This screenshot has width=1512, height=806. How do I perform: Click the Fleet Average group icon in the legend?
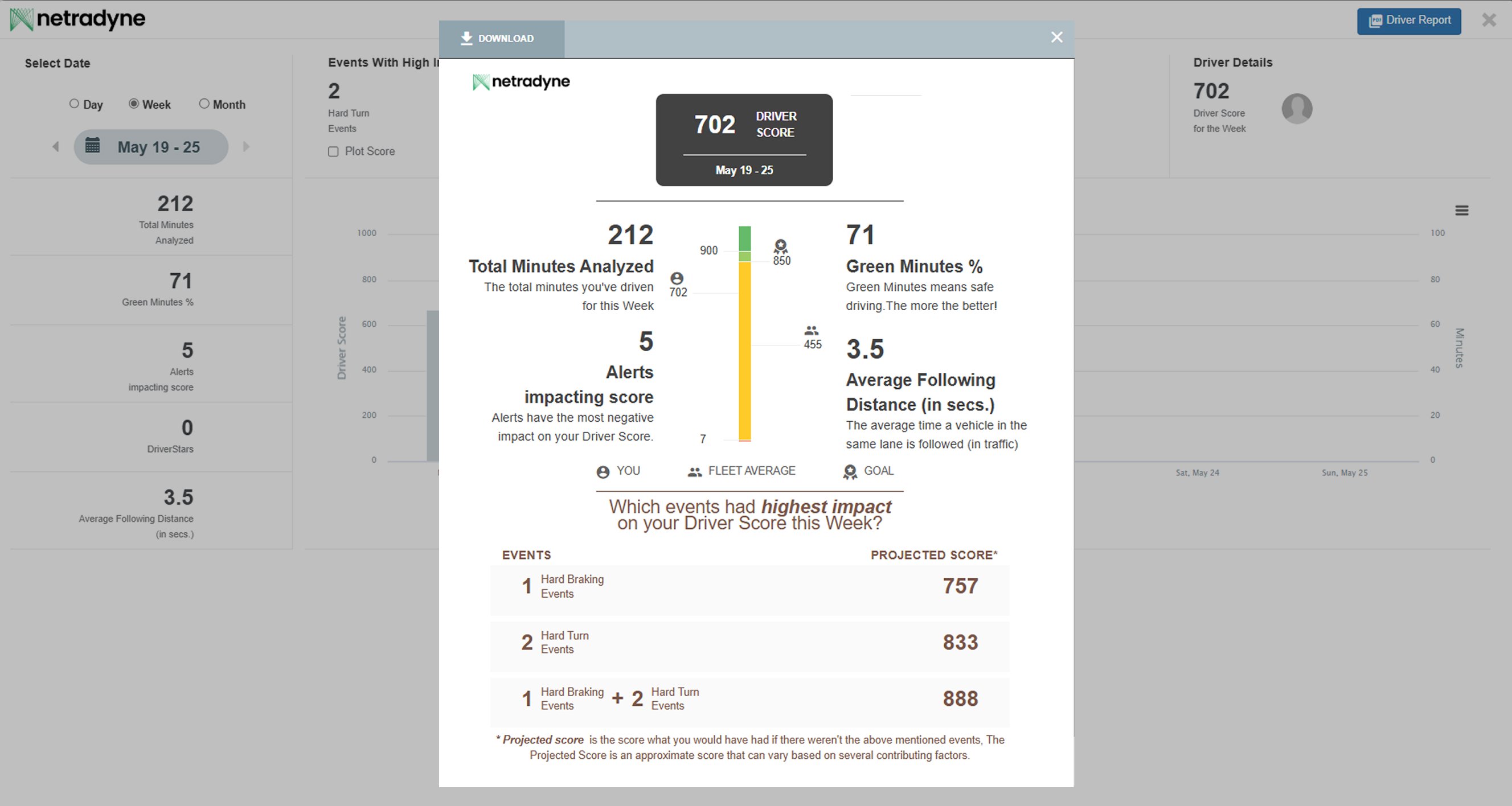click(694, 472)
